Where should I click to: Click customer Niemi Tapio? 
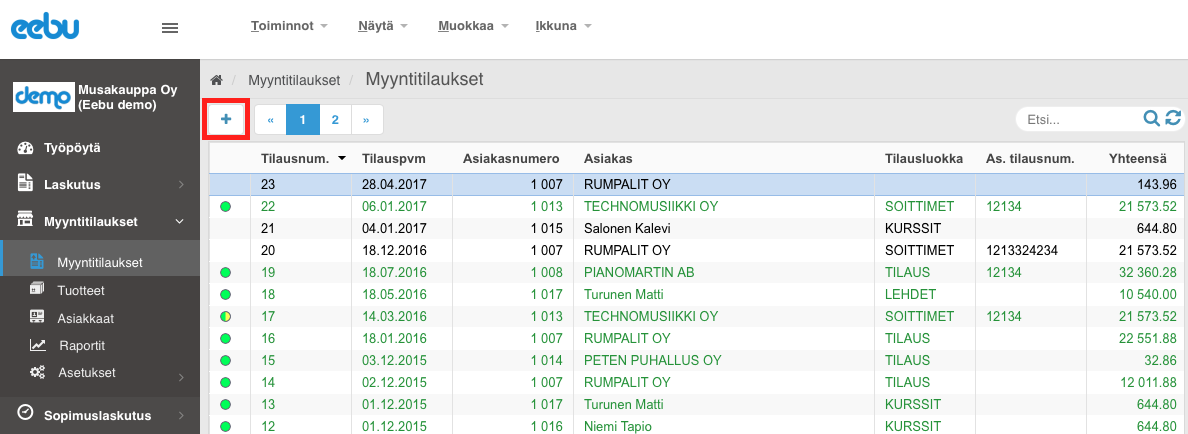pyautogui.click(x=618, y=426)
